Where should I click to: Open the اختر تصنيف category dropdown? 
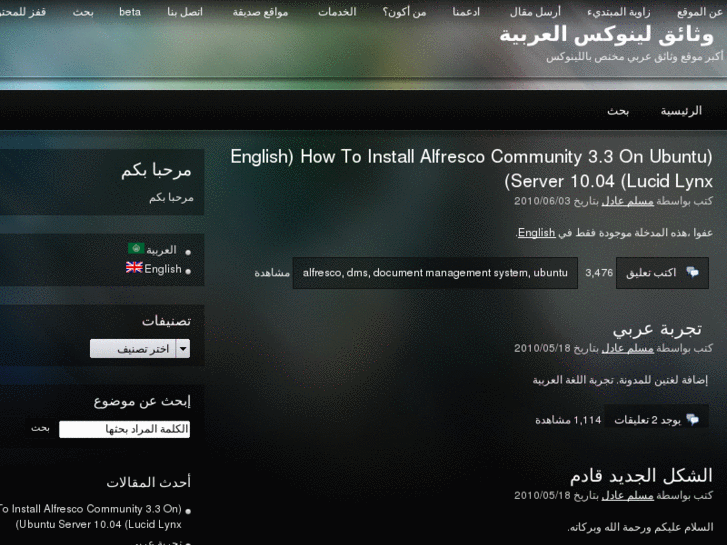click(140, 349)
